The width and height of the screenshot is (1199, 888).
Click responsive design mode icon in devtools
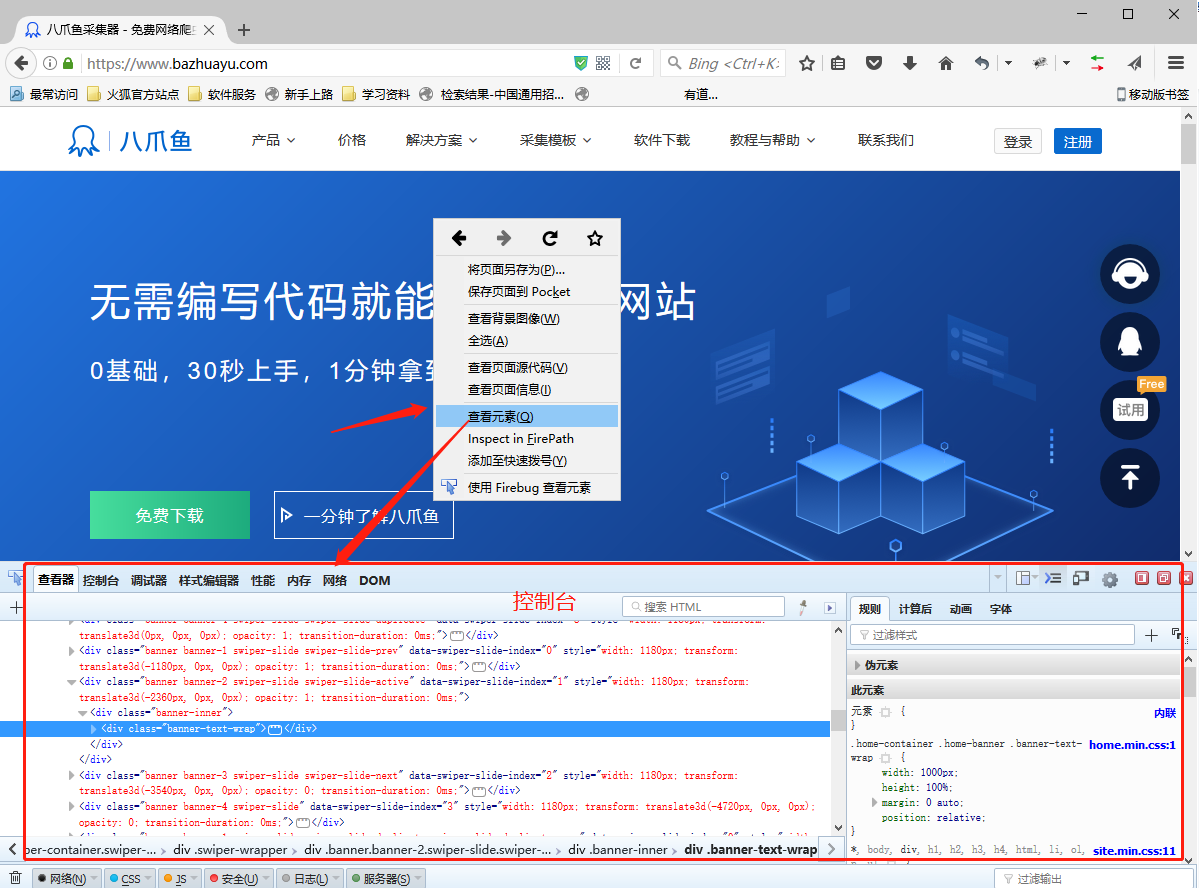1080,579
